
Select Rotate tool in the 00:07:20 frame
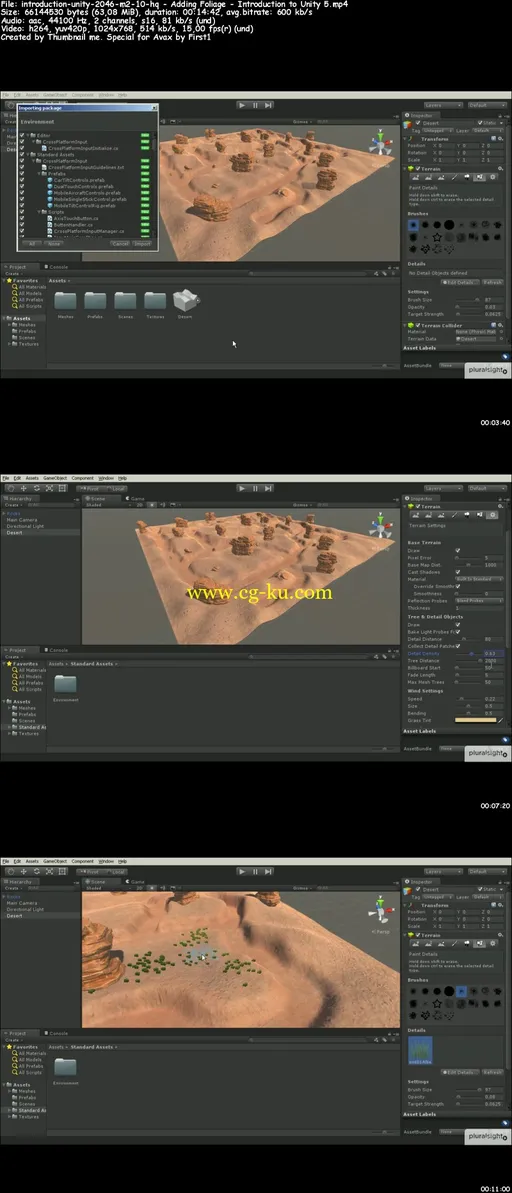(37, 488)
